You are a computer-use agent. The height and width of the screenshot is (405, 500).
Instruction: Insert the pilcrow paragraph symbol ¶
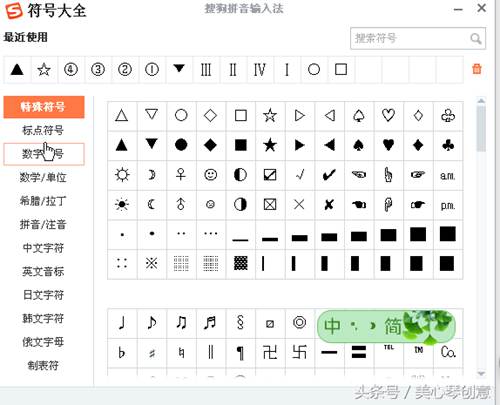coord(240,353)
